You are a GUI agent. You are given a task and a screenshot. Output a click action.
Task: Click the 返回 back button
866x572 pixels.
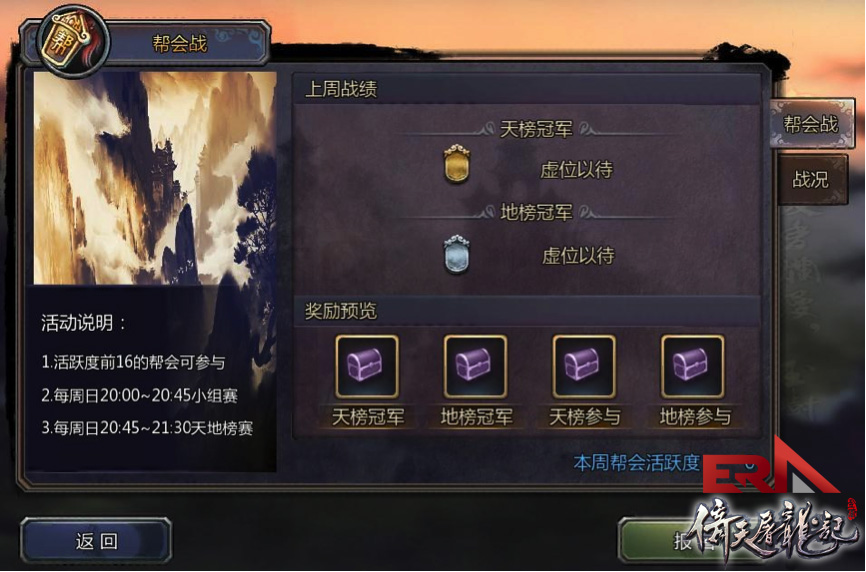click(x=96, y=541)
